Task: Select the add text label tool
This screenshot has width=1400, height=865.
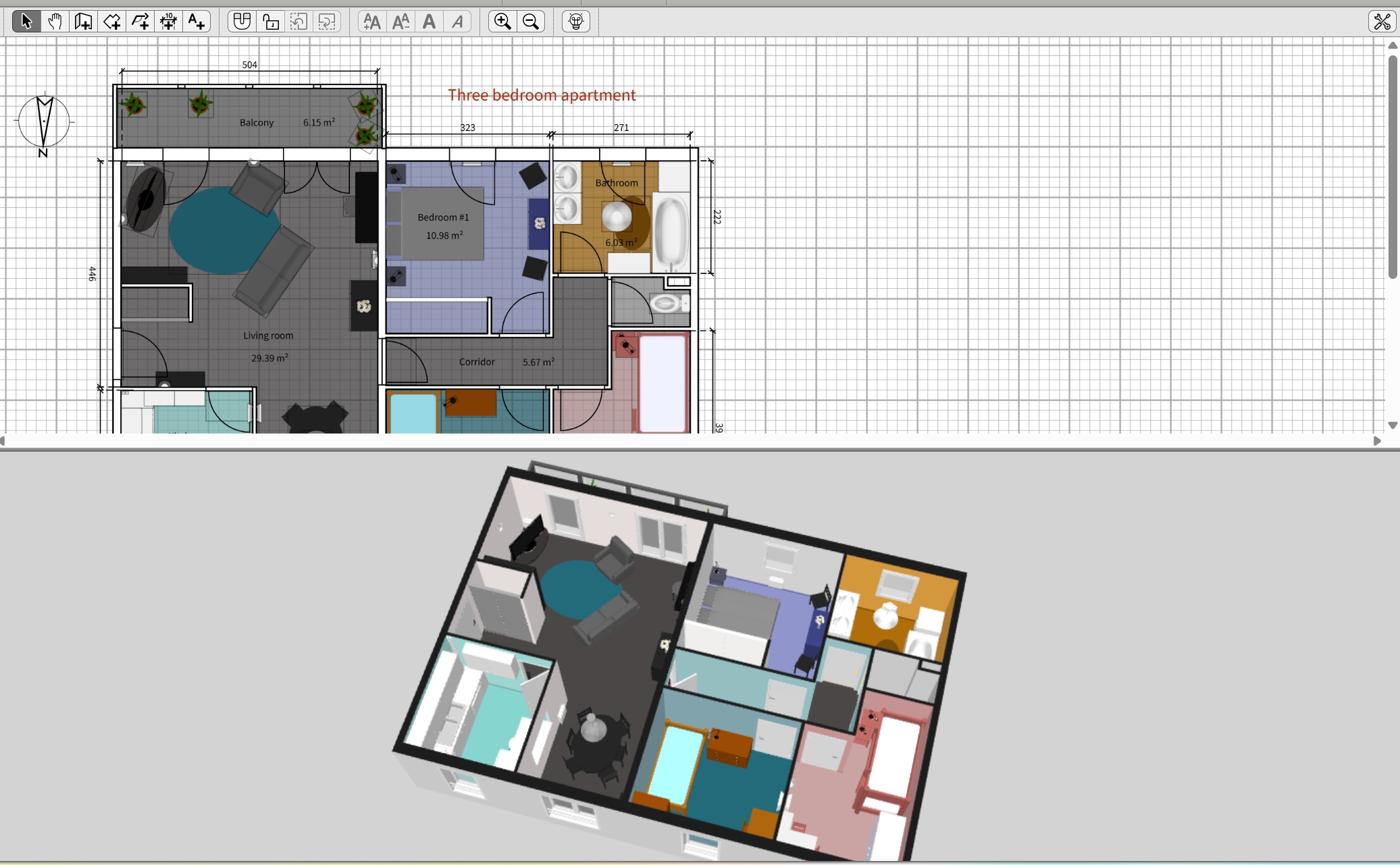Action: (197, 22)
